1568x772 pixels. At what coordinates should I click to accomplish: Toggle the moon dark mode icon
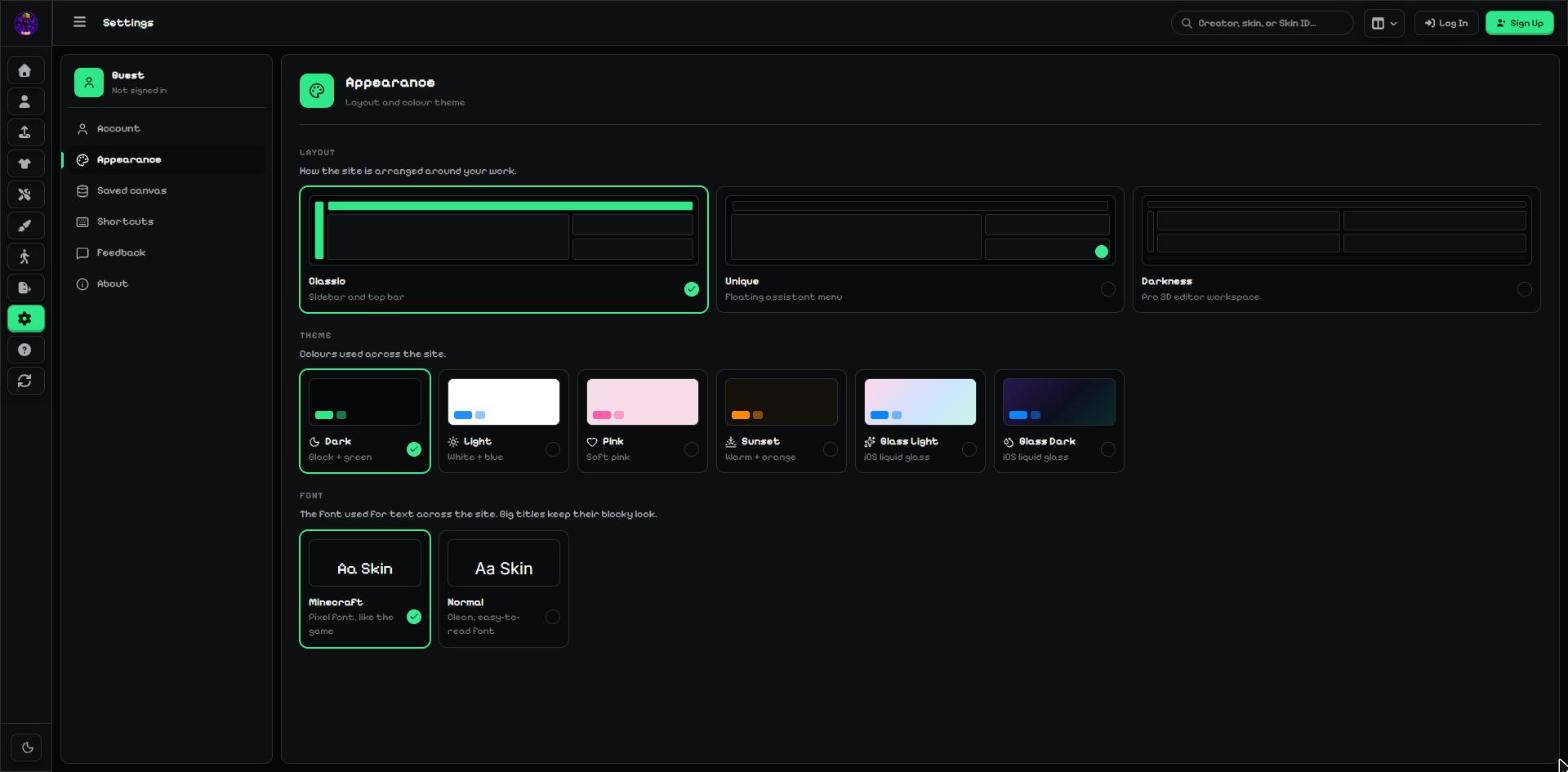coord(27,748)
